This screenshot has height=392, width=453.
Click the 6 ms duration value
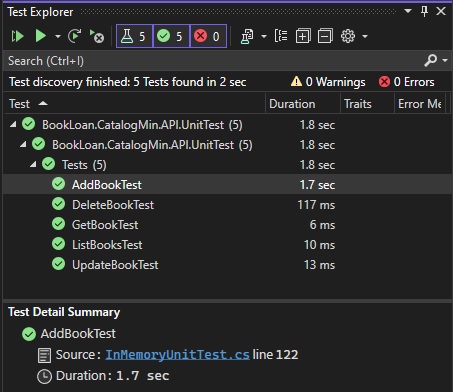click(x=322, y=225)
